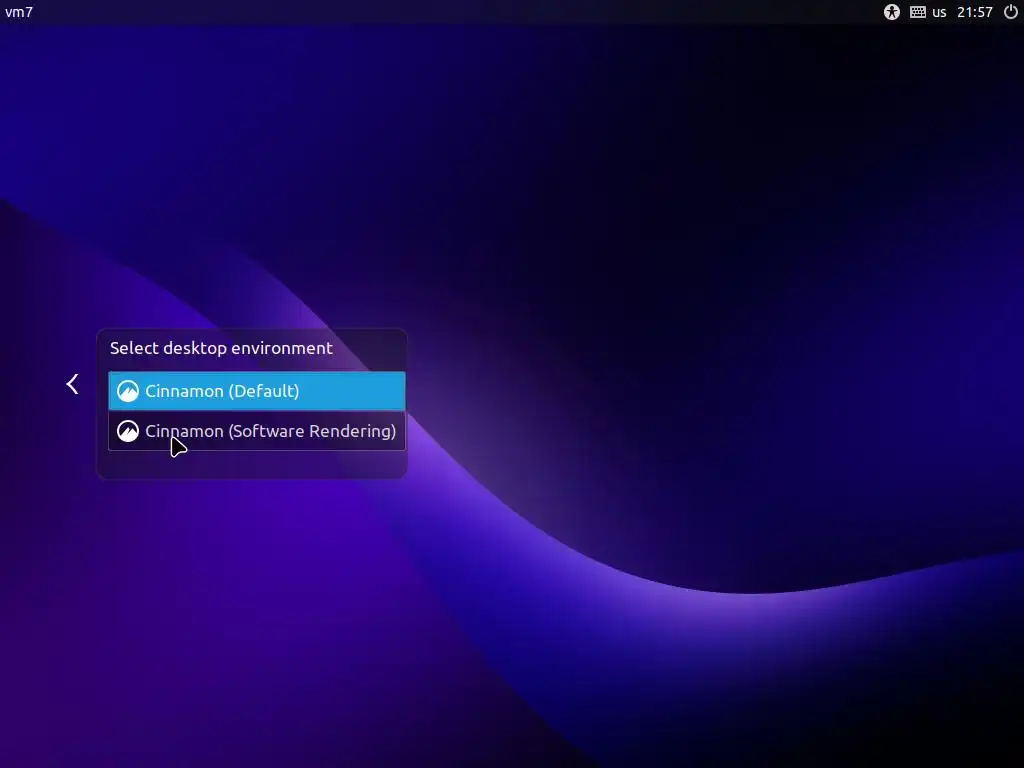Image resolution: width=1024 pixels, height=768 pixels.
Task: Open the accessibility menu icon
Action: point(891,12)
